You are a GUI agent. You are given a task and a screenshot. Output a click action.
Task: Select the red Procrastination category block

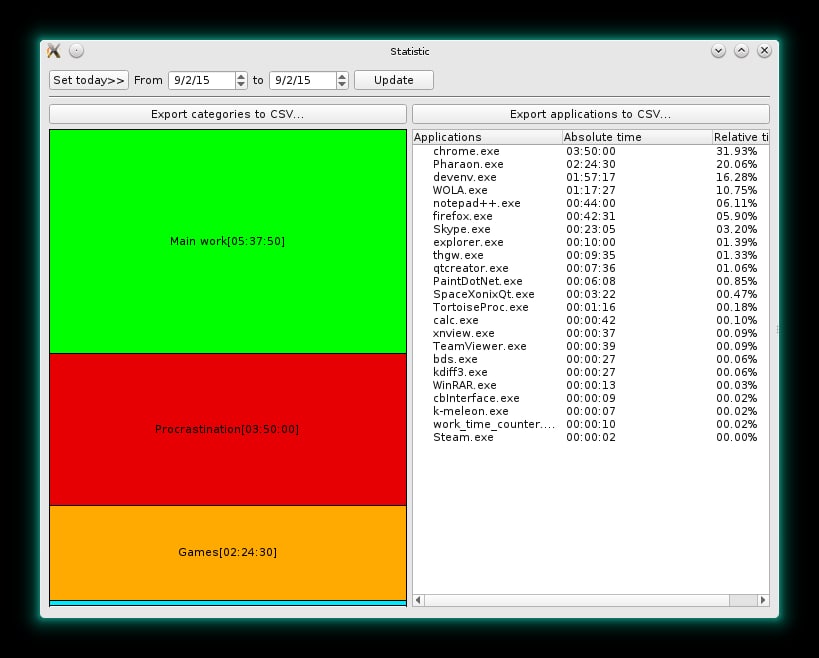pos(228,429)
